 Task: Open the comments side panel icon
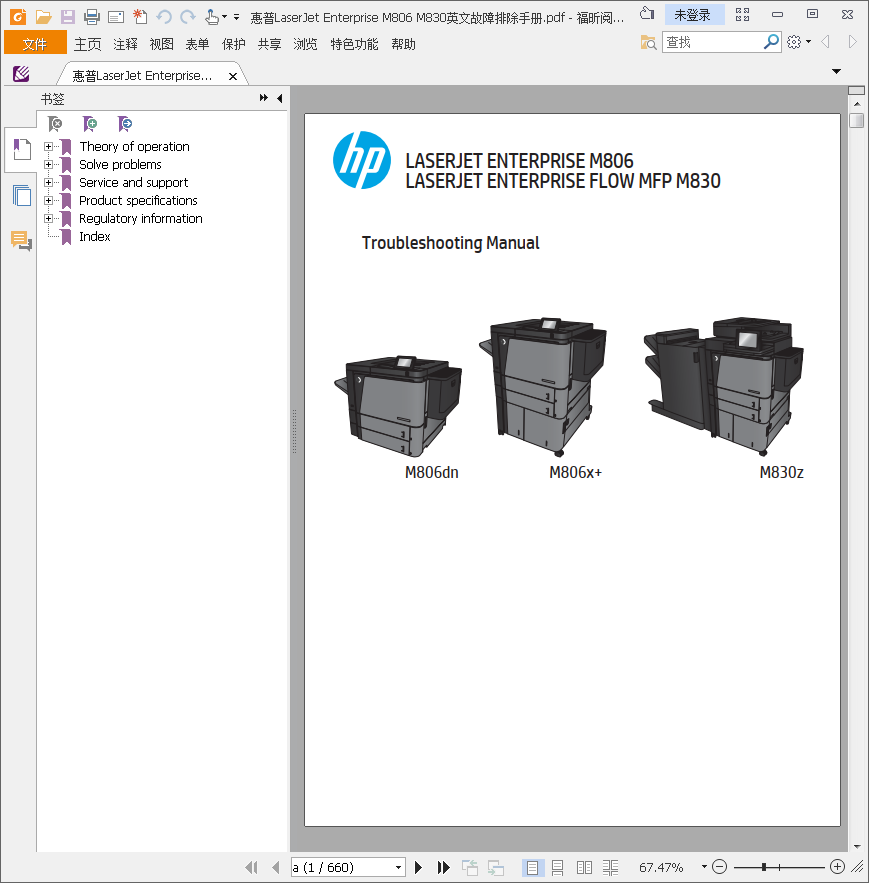[21, 240]
